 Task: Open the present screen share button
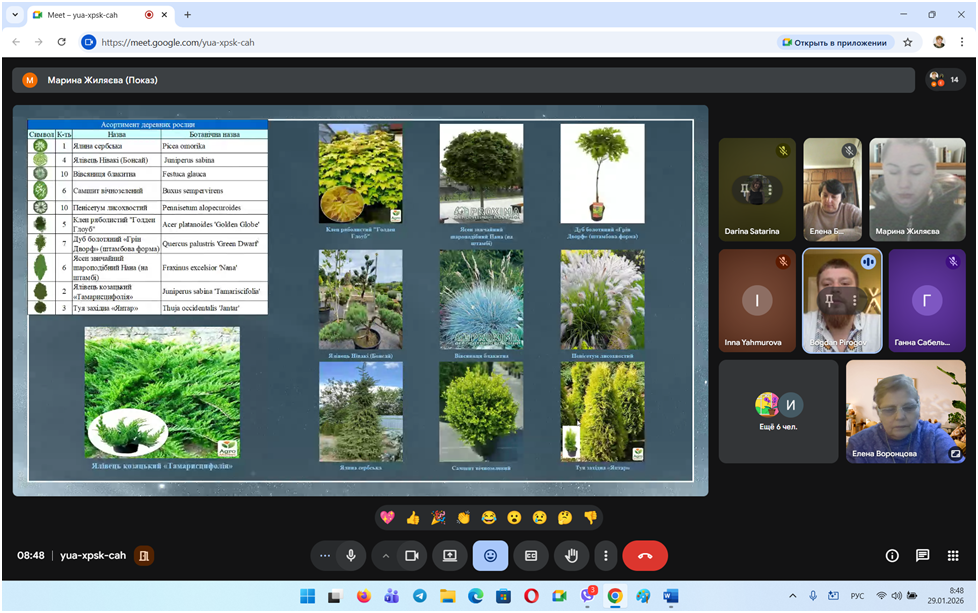[x=450, y=555]
